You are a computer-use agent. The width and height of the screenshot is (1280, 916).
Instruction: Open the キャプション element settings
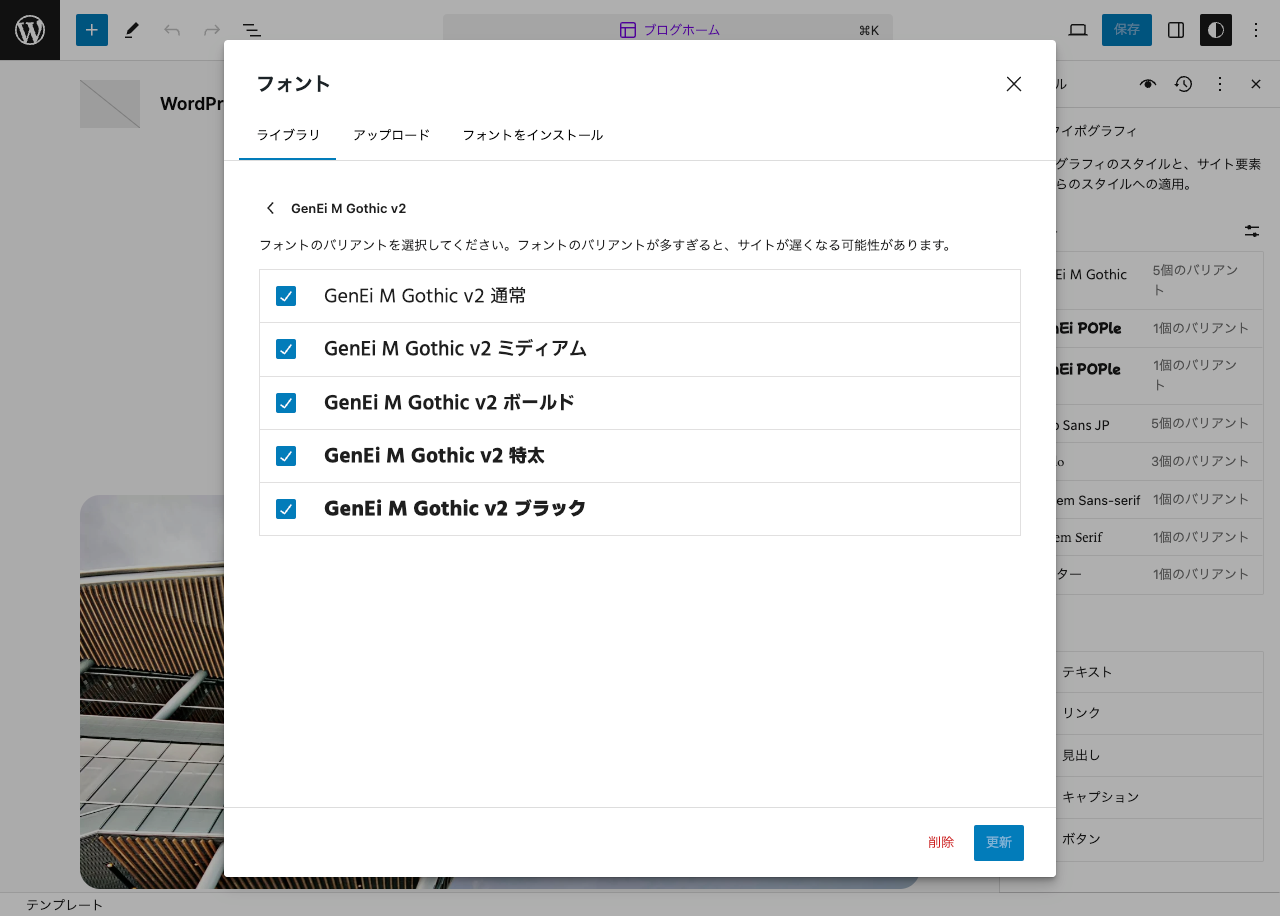point(1160,797)
